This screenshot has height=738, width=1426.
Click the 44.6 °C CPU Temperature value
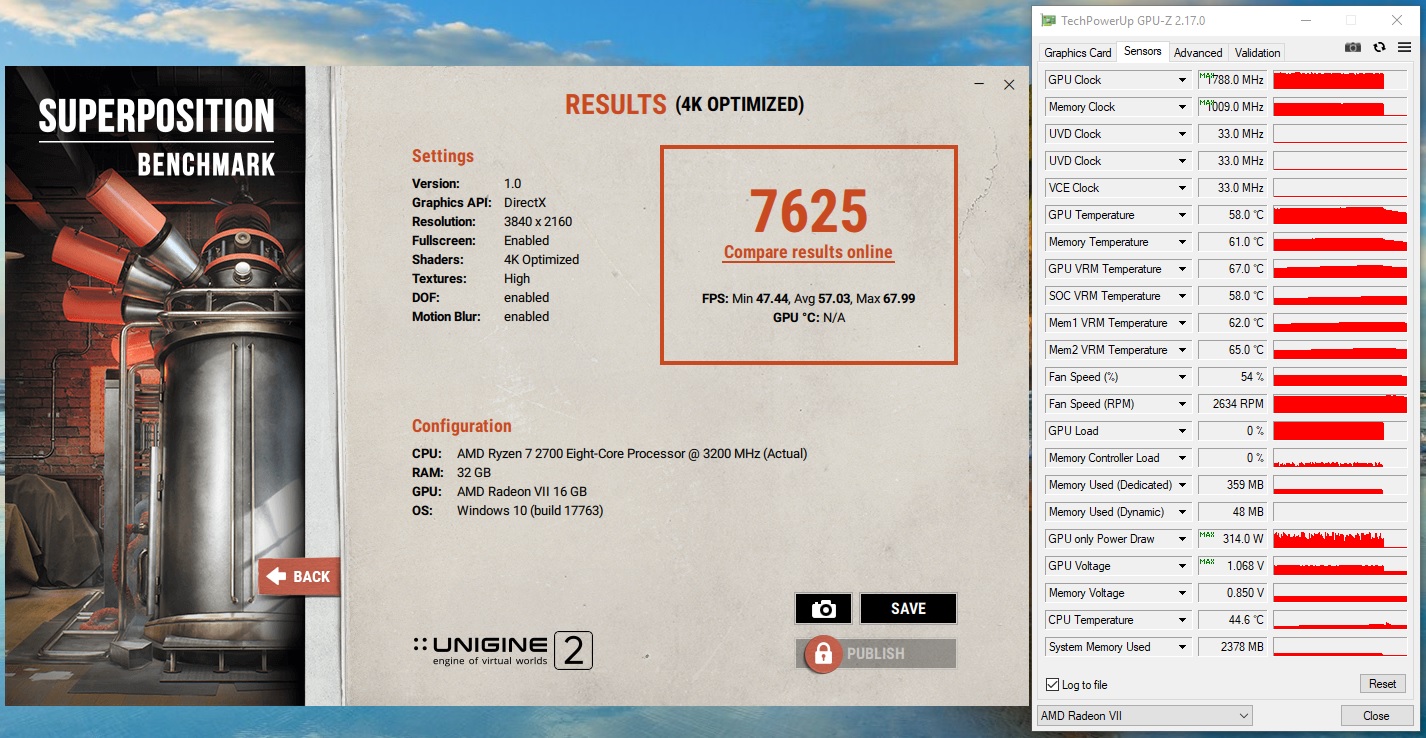(x=1233, y=620)
